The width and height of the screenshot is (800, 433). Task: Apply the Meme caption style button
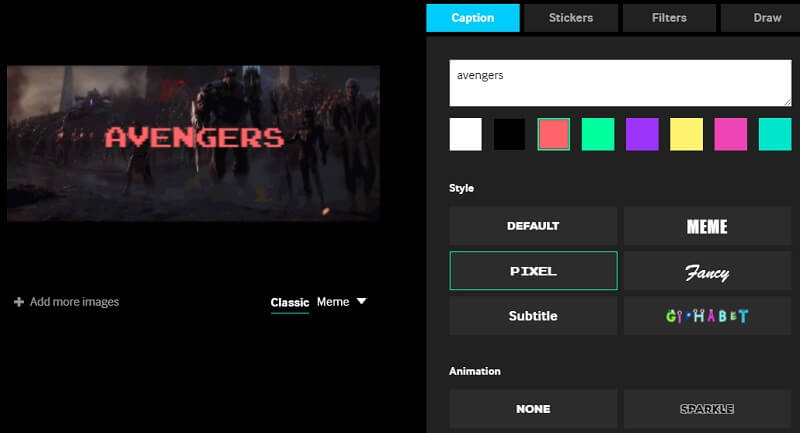(707, 226)
